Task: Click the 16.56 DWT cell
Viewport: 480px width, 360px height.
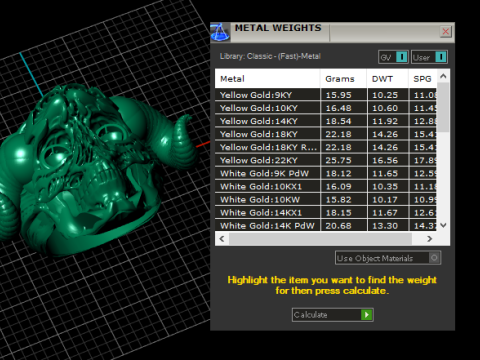Action: (x=388, y=160)
